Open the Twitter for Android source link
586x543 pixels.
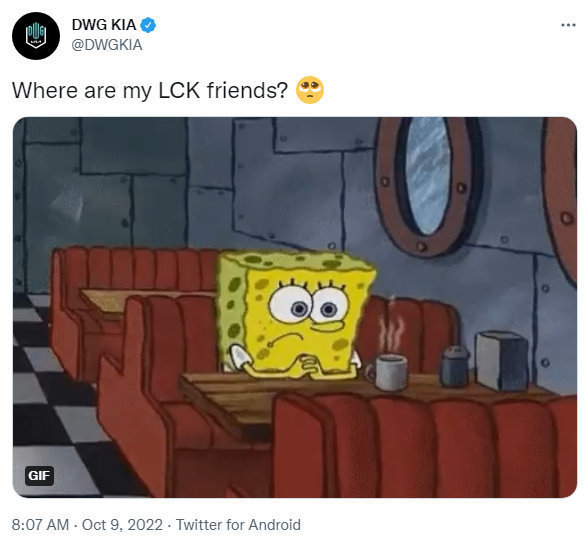point(238,525)
